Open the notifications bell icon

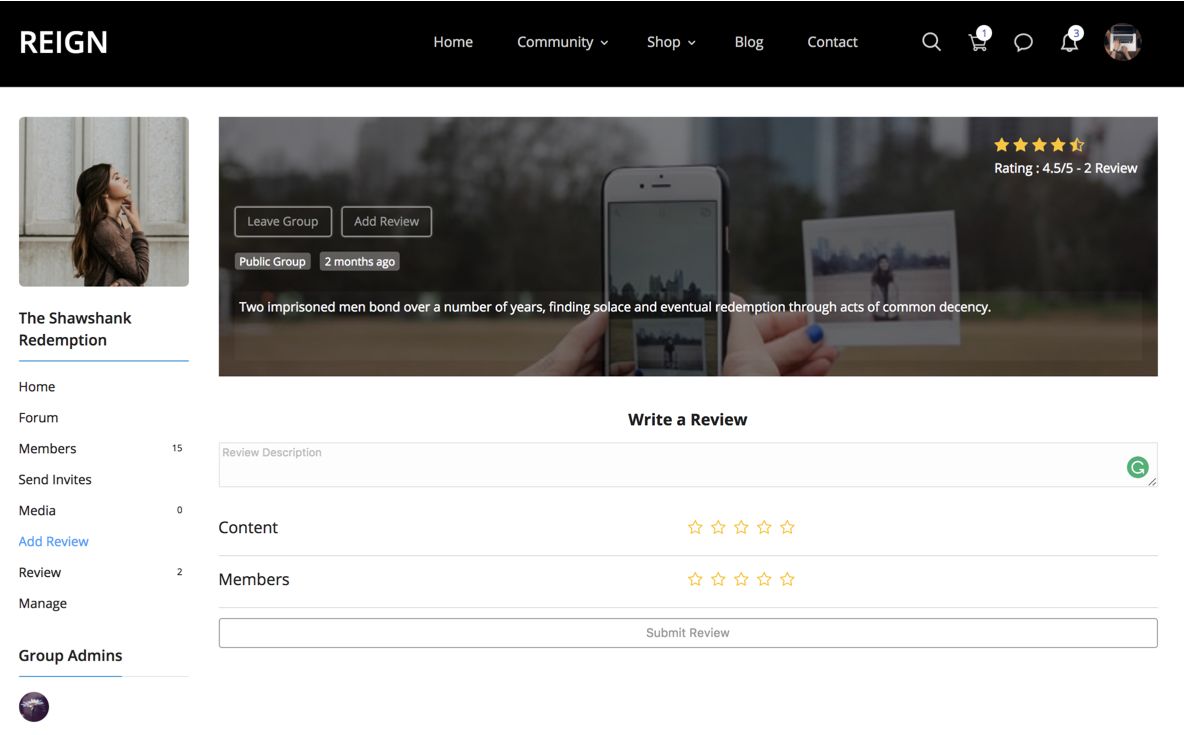[1070, 41]
